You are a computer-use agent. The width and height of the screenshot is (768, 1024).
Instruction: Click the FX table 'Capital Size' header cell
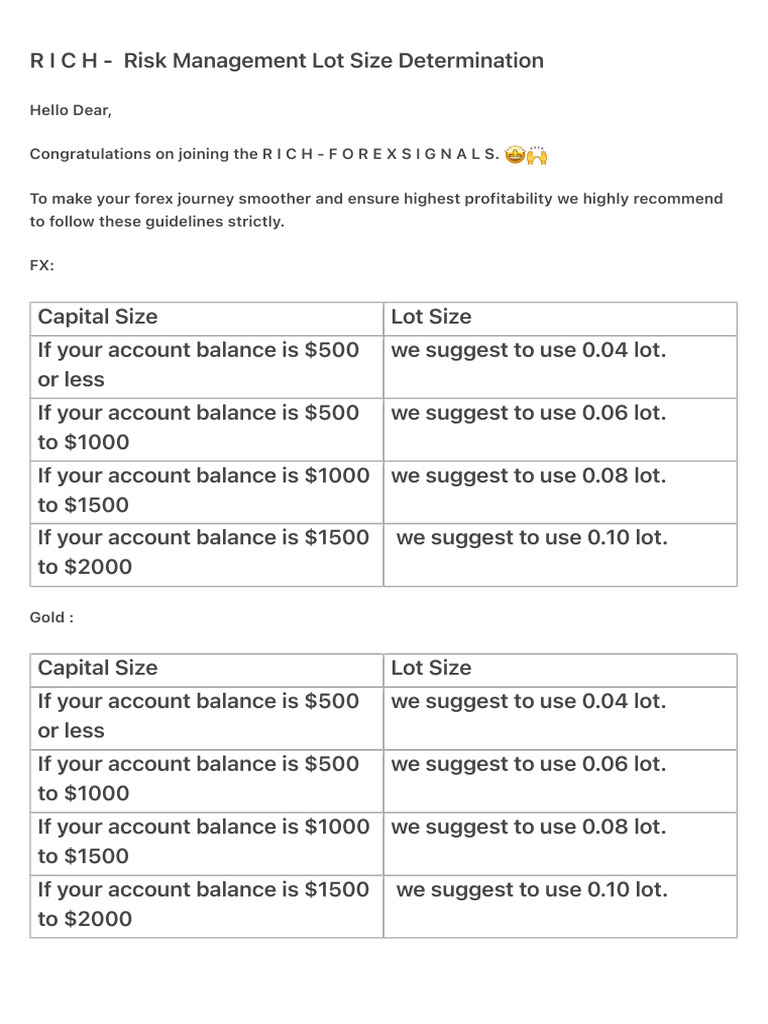tap(206, 319)
